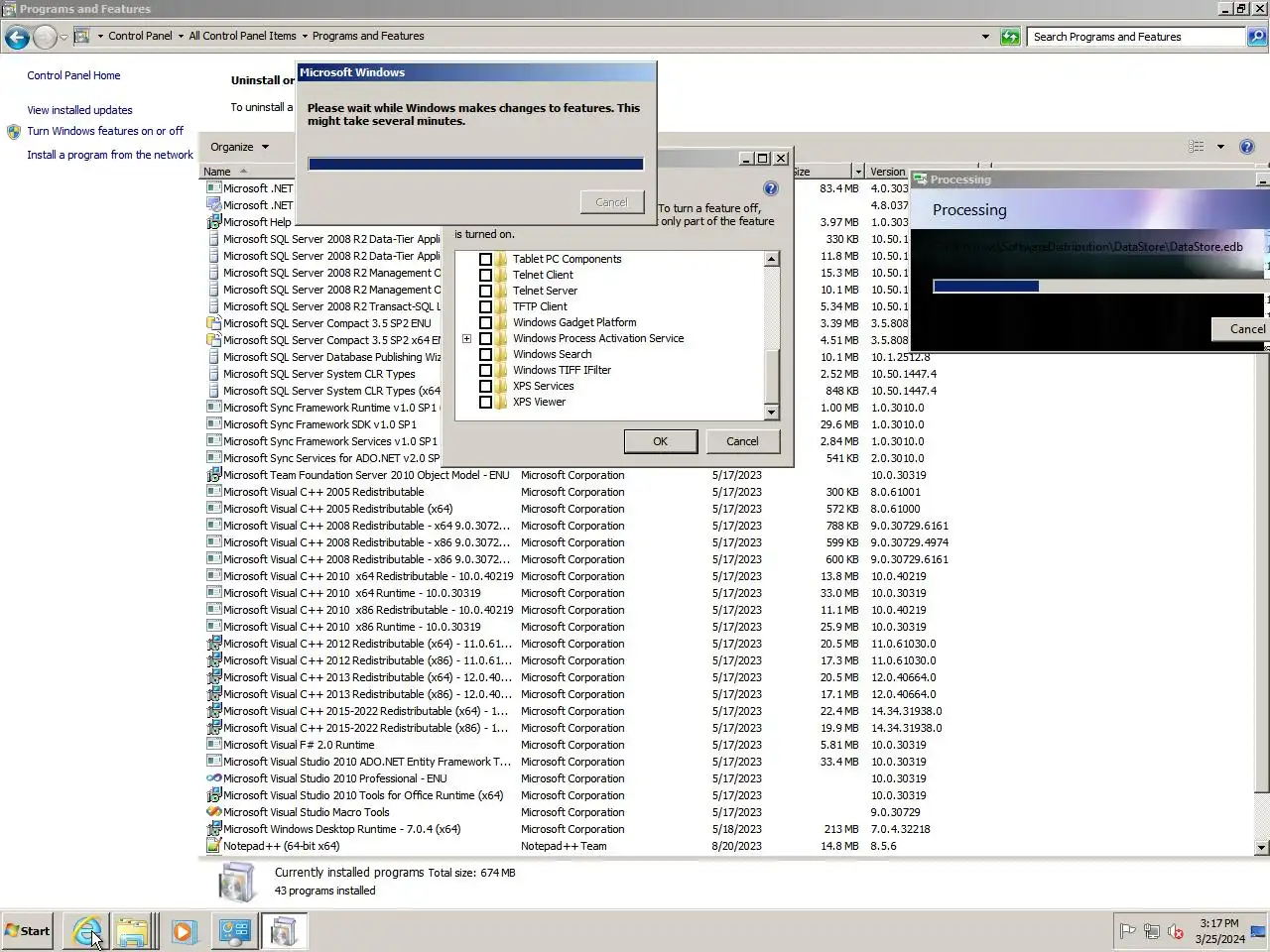Click Microsoft Visual Studio Macro Tools icon
Viewport: 1270px width, 952px height.
[213, 812]
